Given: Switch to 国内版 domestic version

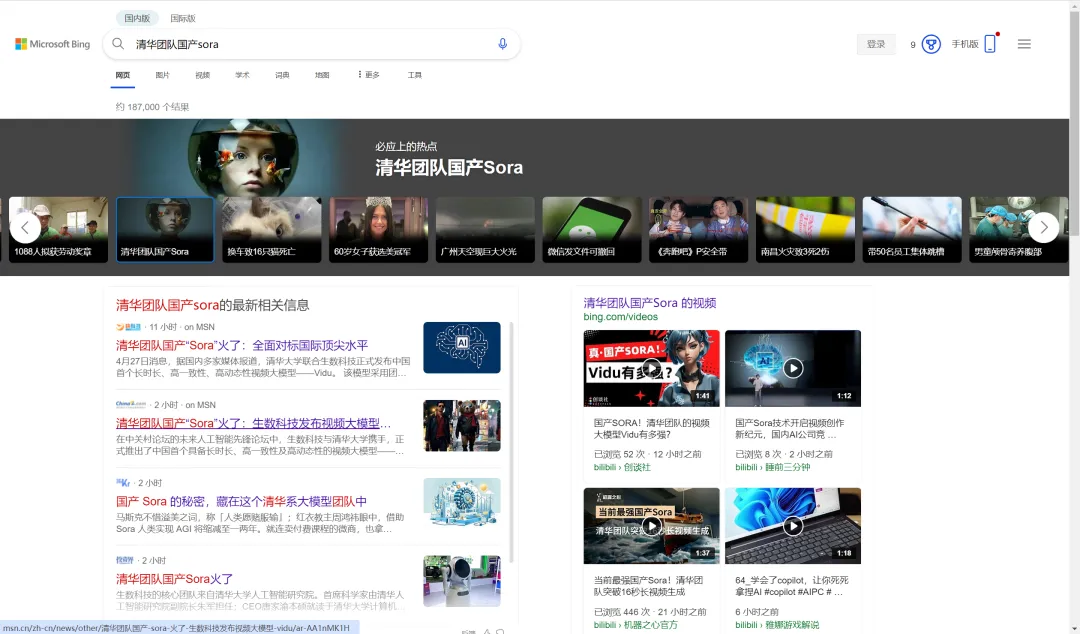Looking at the screenshot, I should tap(137, 18).
